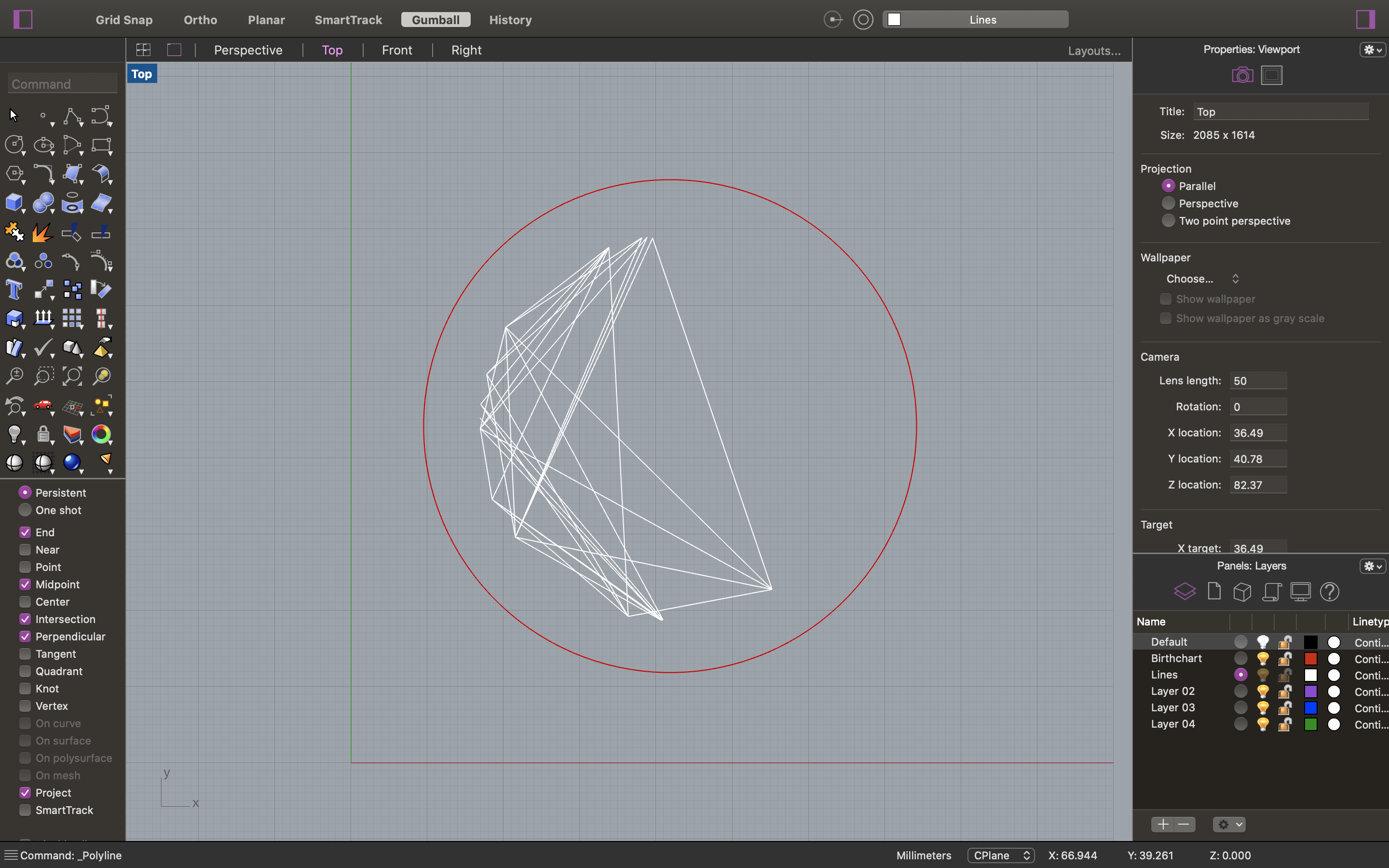Image resolution: width=1389 pixels, height=868 pixels.
Task: Expand Polyline tool flyout arrow
Action: tap(82, 124)
